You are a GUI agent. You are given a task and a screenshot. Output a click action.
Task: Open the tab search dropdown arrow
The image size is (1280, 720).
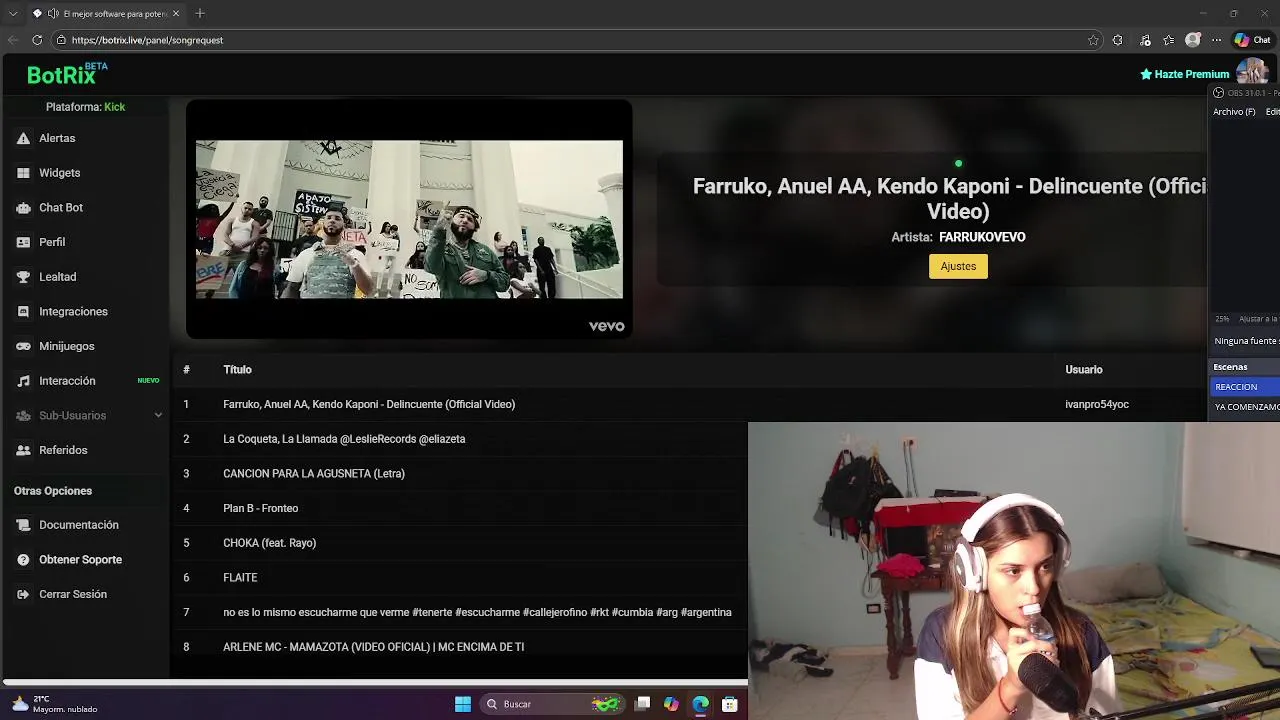click(x=13, y=14)
